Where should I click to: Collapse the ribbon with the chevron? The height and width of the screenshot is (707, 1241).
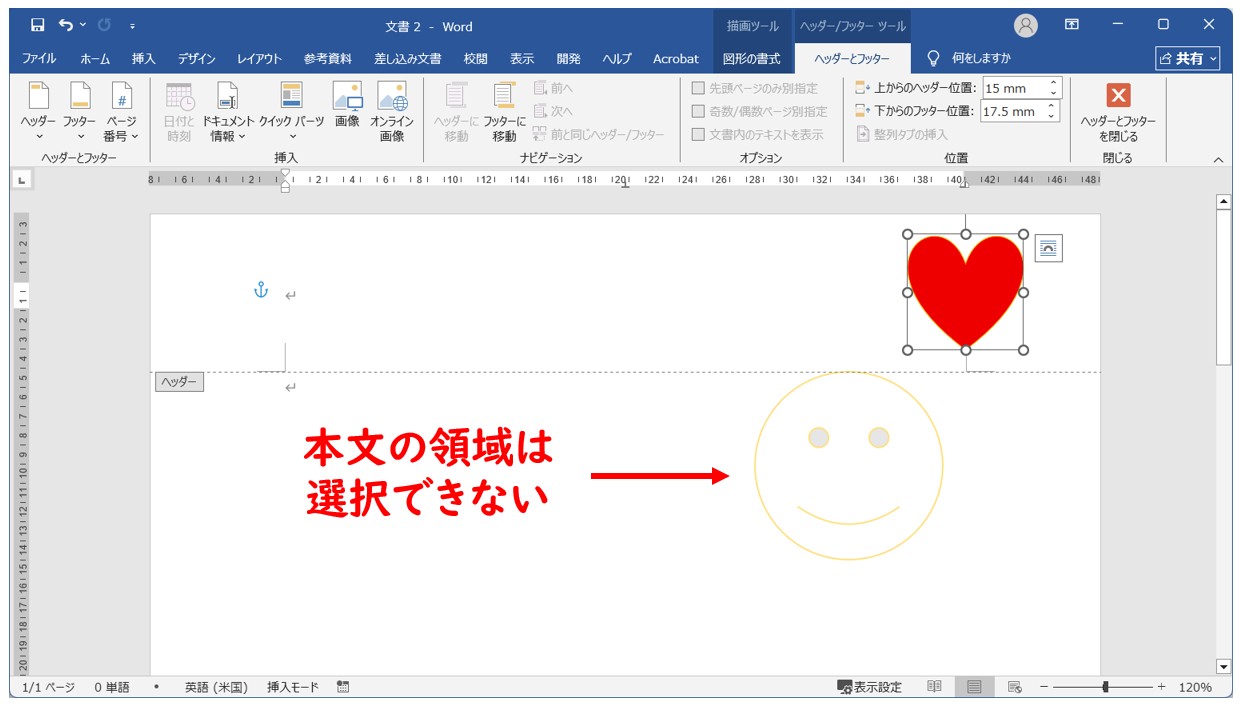click(1218, 160)
